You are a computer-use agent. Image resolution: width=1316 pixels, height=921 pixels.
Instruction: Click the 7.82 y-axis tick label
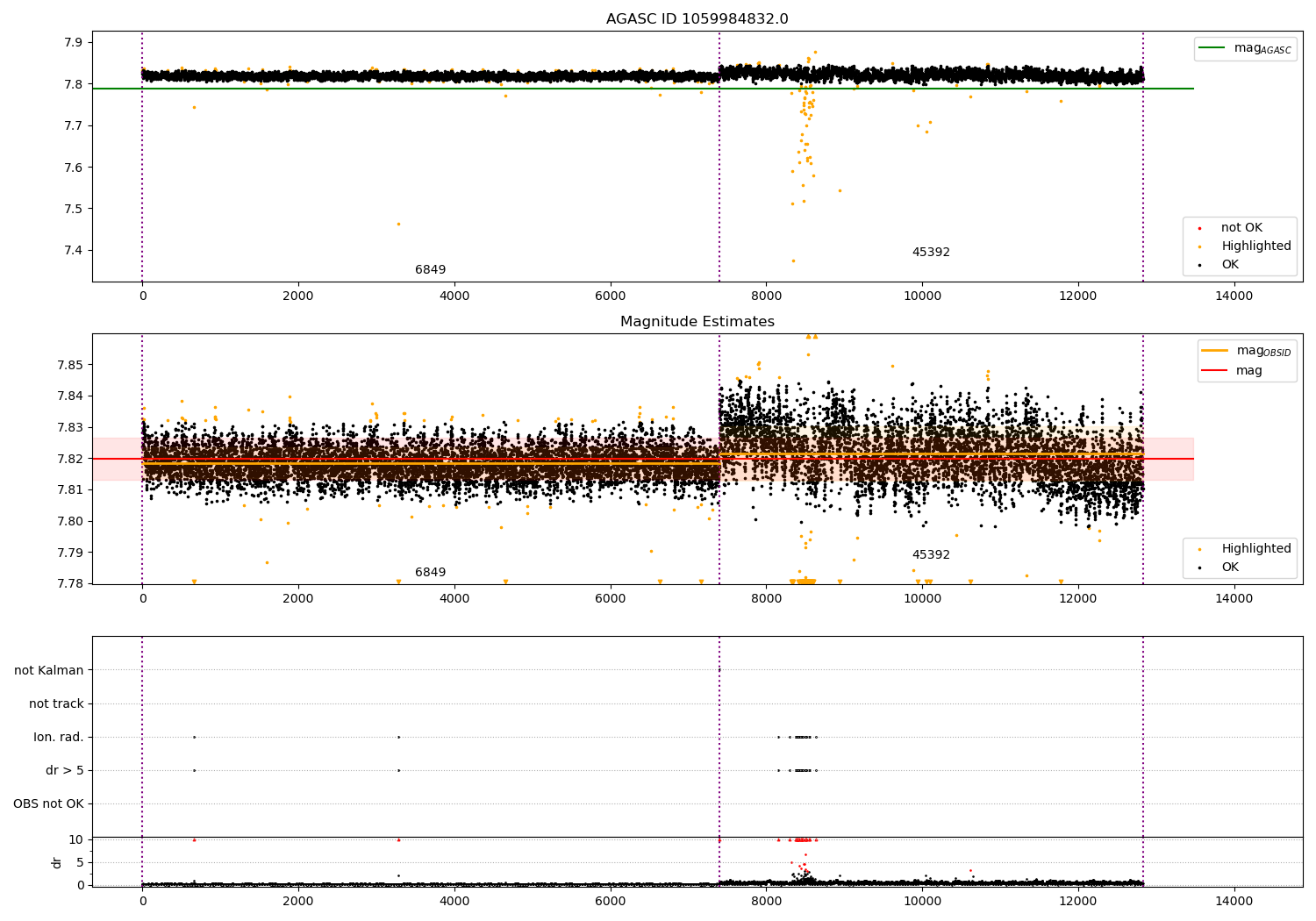tap(70, 459)
